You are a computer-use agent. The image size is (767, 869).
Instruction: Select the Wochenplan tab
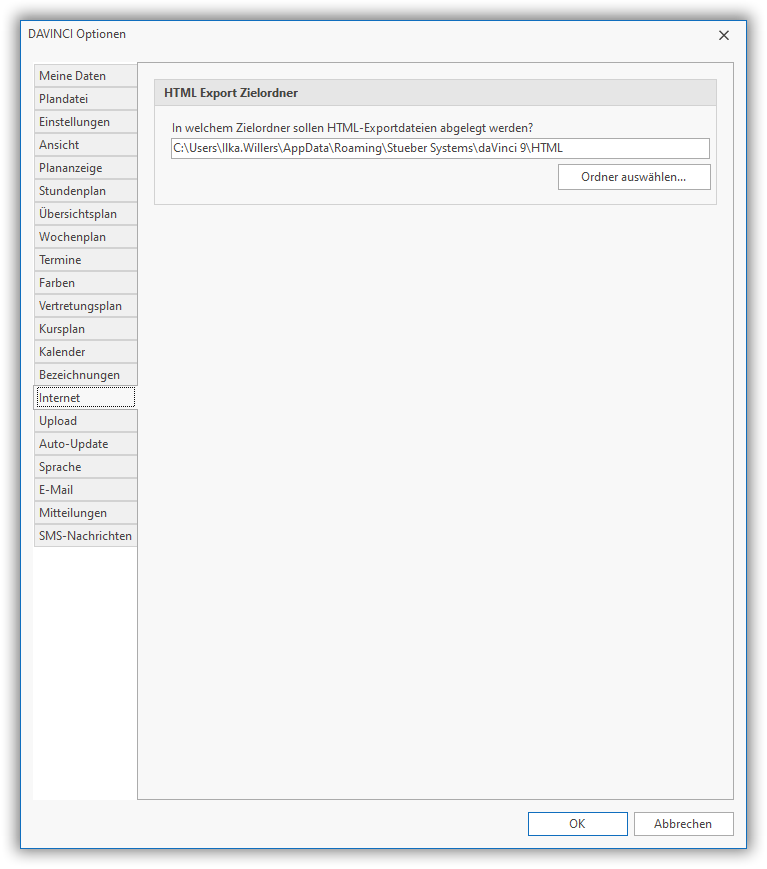(85, 237)
